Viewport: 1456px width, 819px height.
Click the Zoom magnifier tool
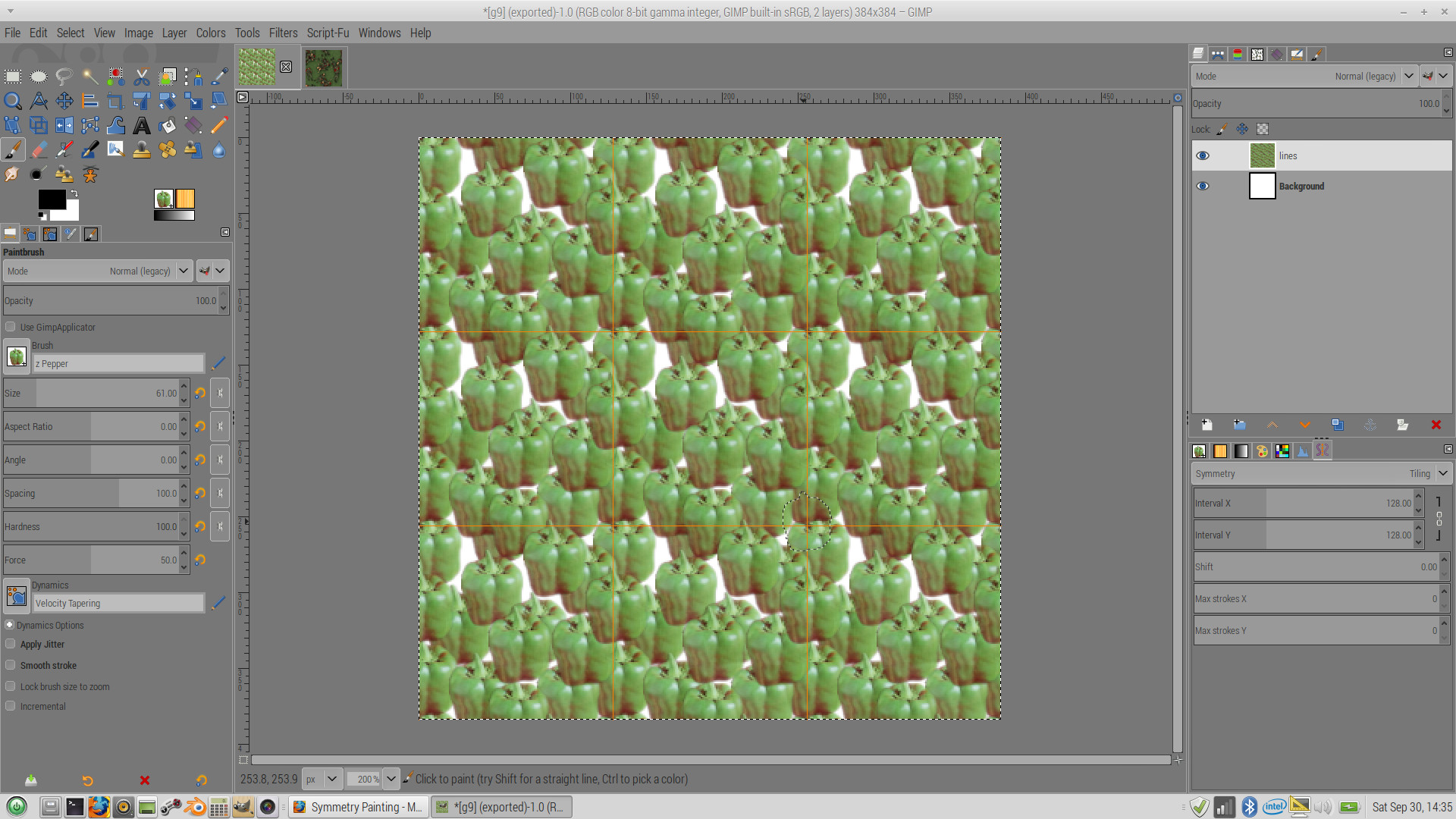point(13,101)
